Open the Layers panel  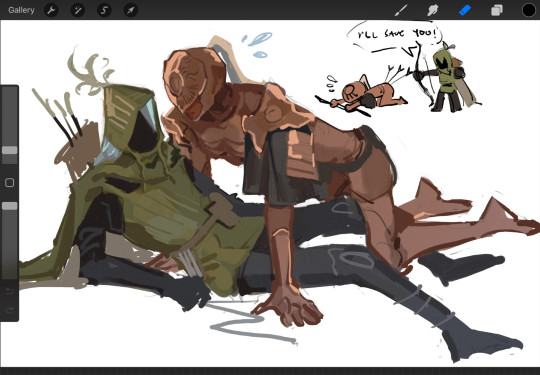coord(497,10)
